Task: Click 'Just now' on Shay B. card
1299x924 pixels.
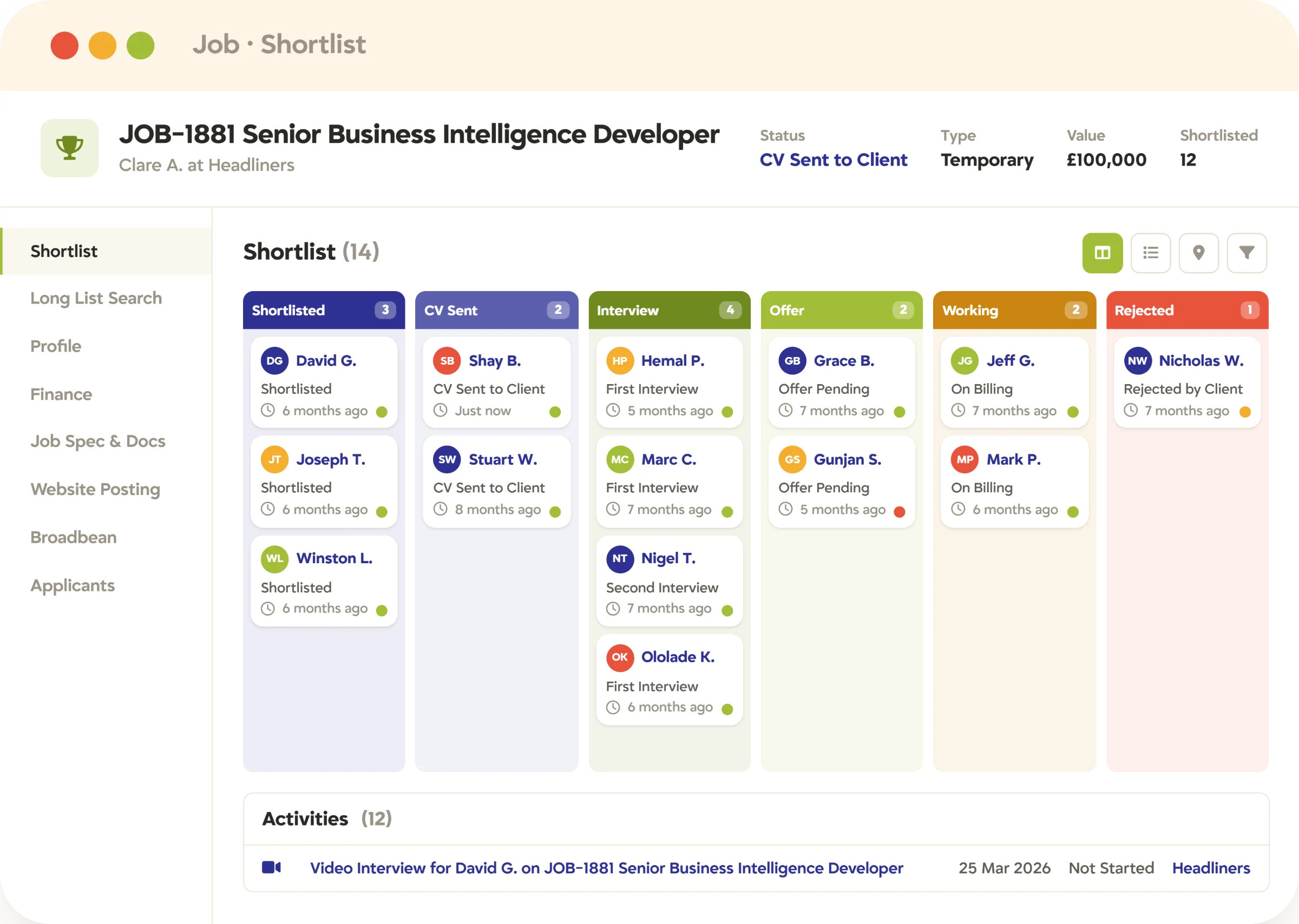Action: [483, 411]
